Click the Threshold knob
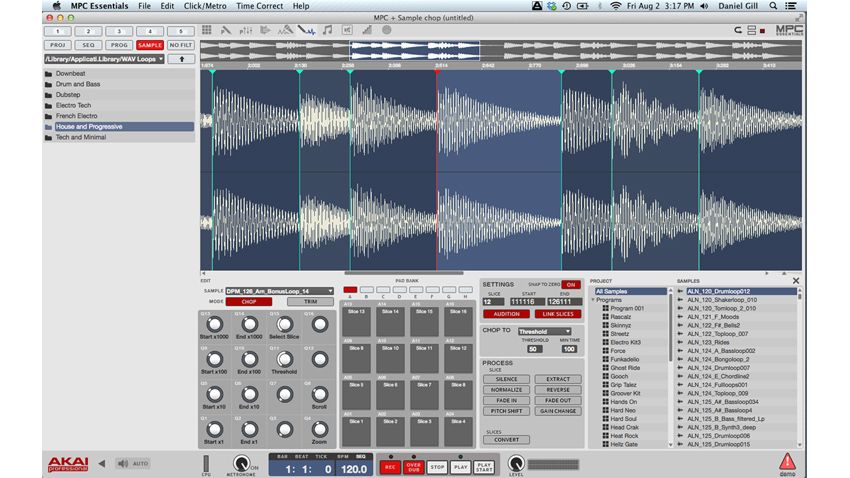 285,359
